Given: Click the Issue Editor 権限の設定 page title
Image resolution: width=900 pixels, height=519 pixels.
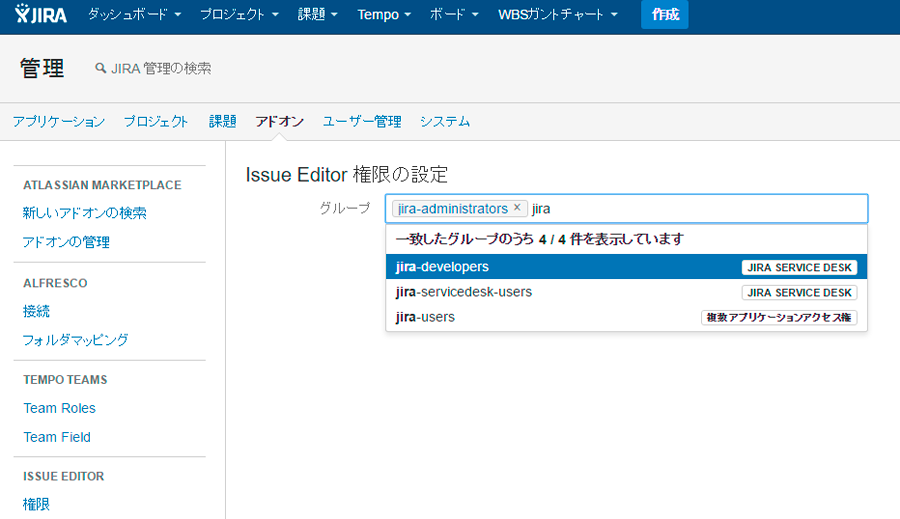Looking at the screenshot, I should pyautogui.click(x=347, y=175).
